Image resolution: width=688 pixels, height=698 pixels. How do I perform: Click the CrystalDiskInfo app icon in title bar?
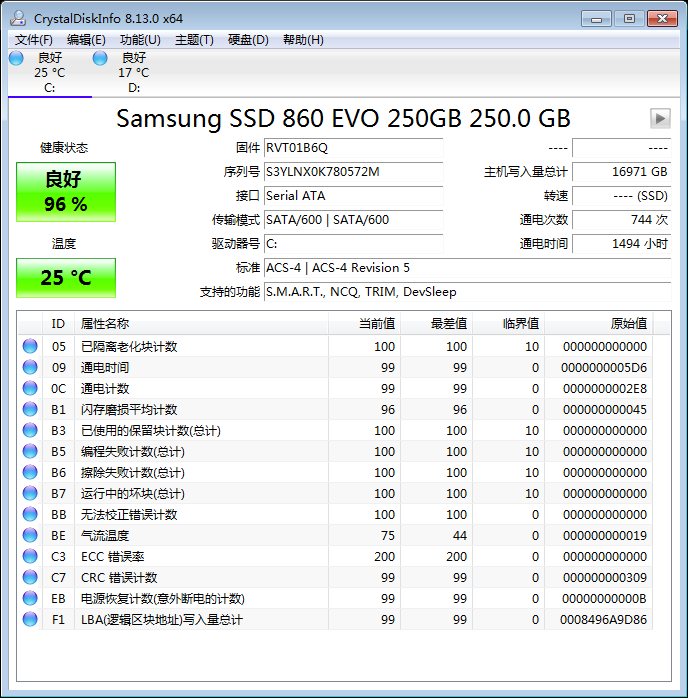[19, 19]
